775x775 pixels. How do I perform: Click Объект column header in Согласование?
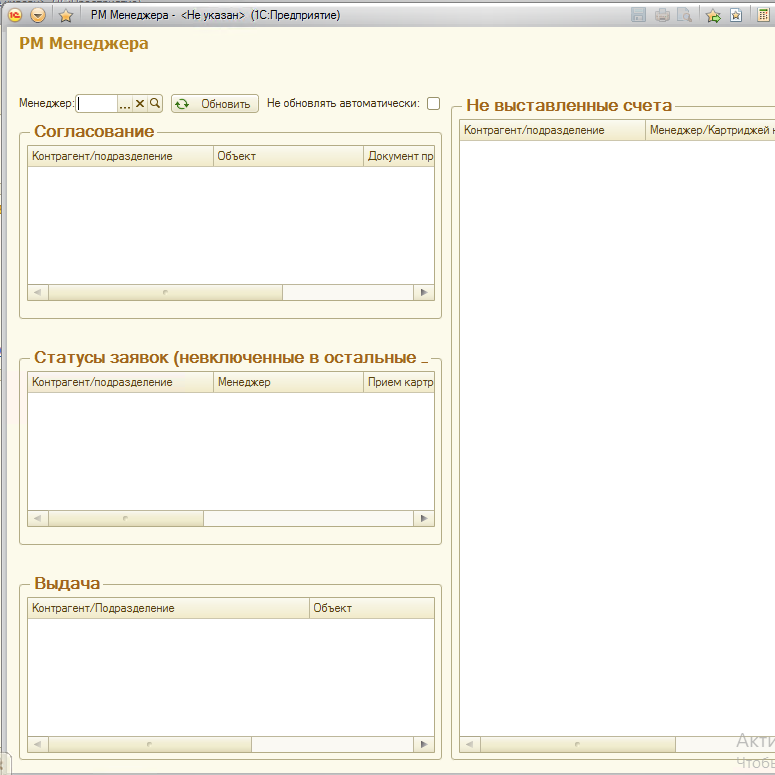coord(288,156)
